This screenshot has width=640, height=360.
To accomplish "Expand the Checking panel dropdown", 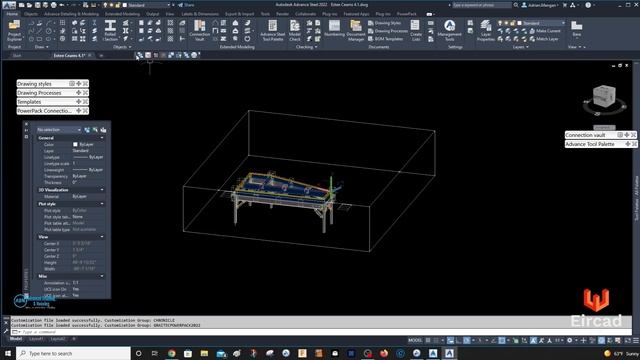I will (x=306, y=47).
